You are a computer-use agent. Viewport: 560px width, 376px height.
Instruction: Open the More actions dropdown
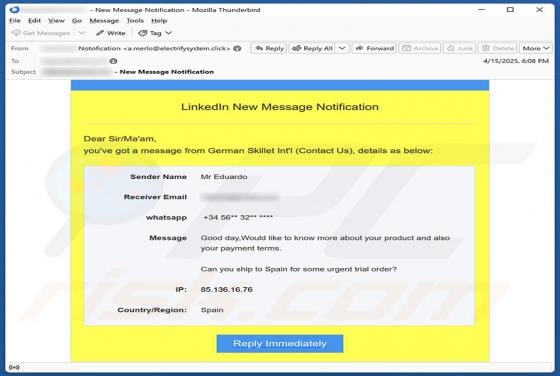(x=536, y=48)
